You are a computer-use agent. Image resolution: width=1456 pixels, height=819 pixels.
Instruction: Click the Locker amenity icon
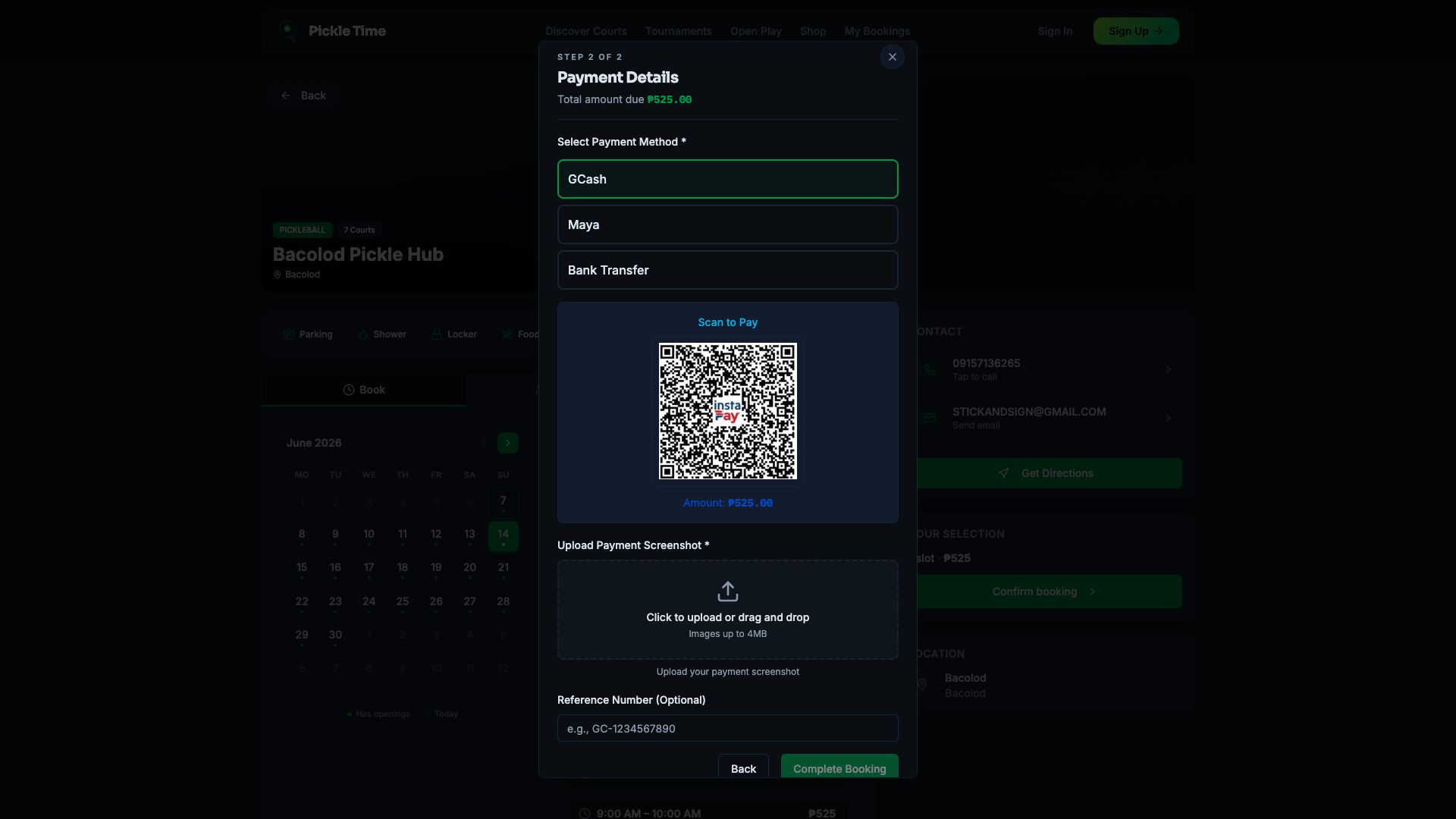[x=437, y=334]
